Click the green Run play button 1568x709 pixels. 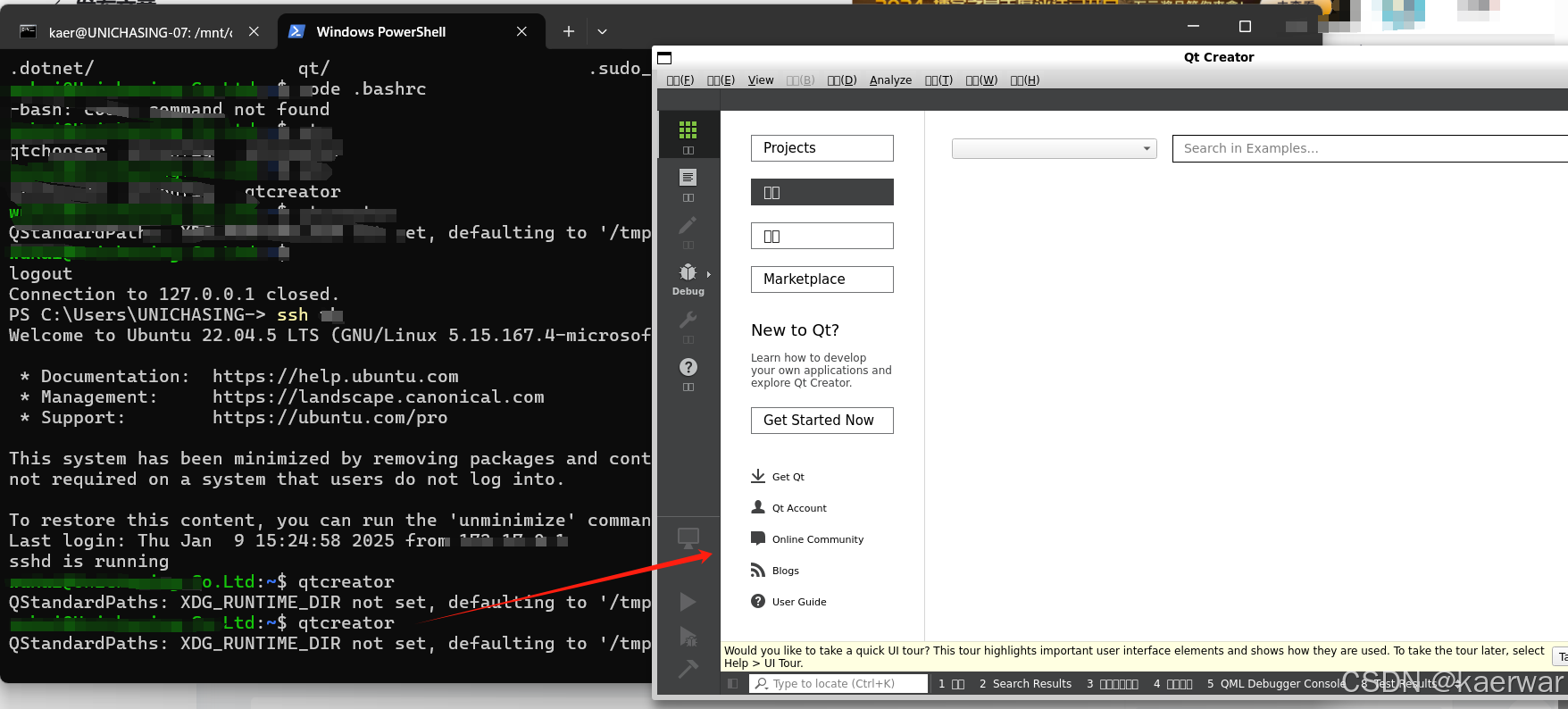point(688,602)
